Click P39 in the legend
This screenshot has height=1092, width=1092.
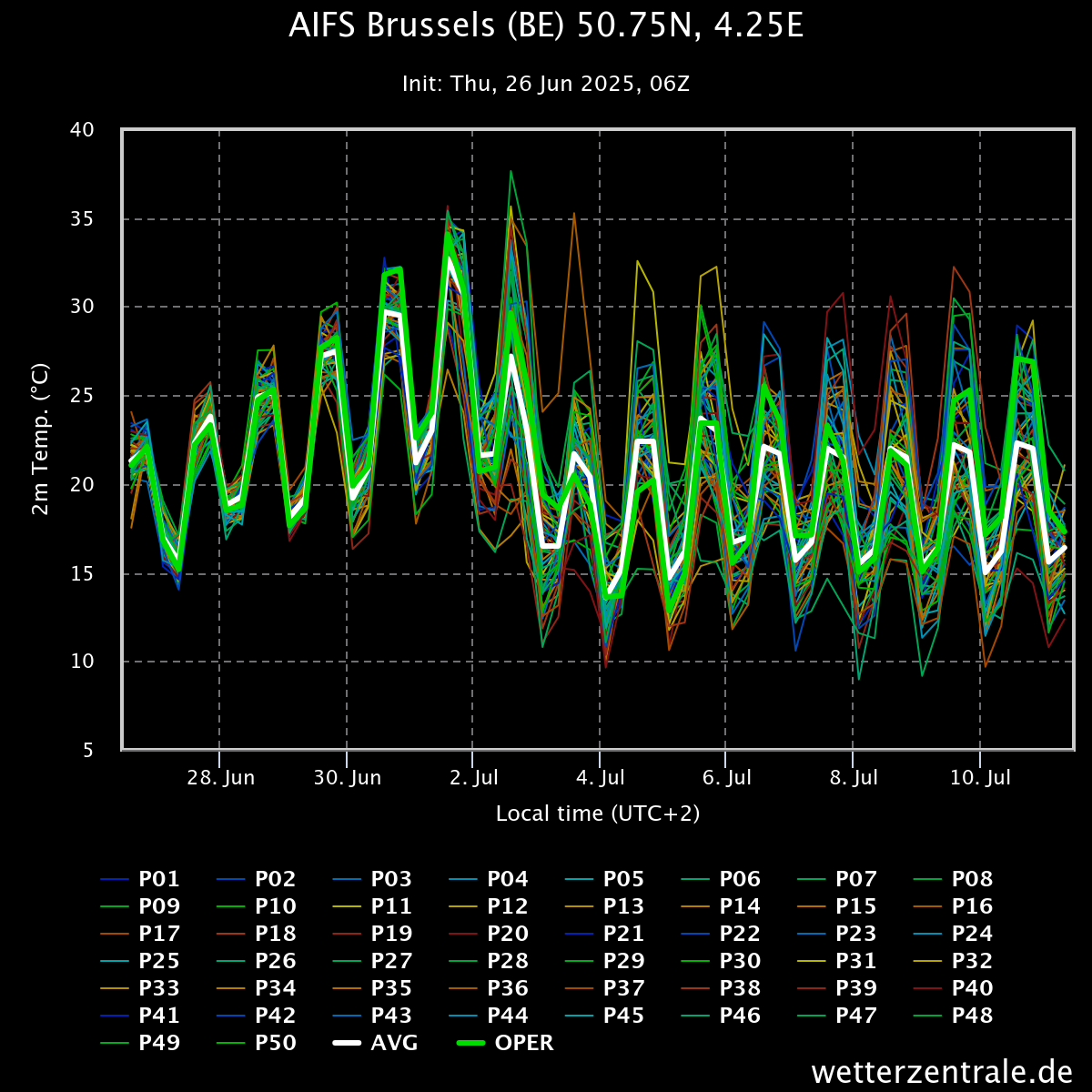(x=837, y=988)
